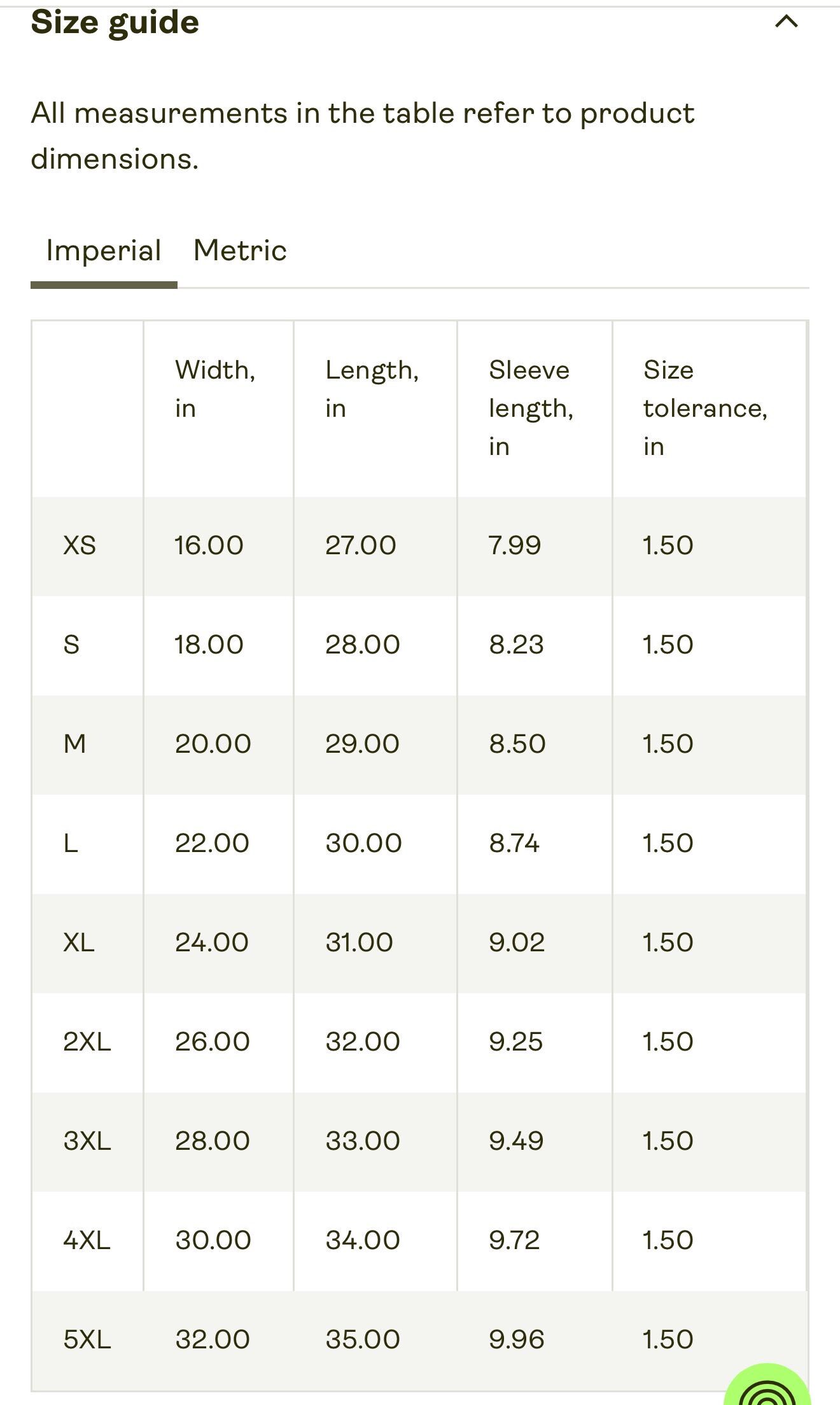This screenshot has width=840, height=1405.
Task: Click the Size tolerance column header
Action: tap(705, 408)
